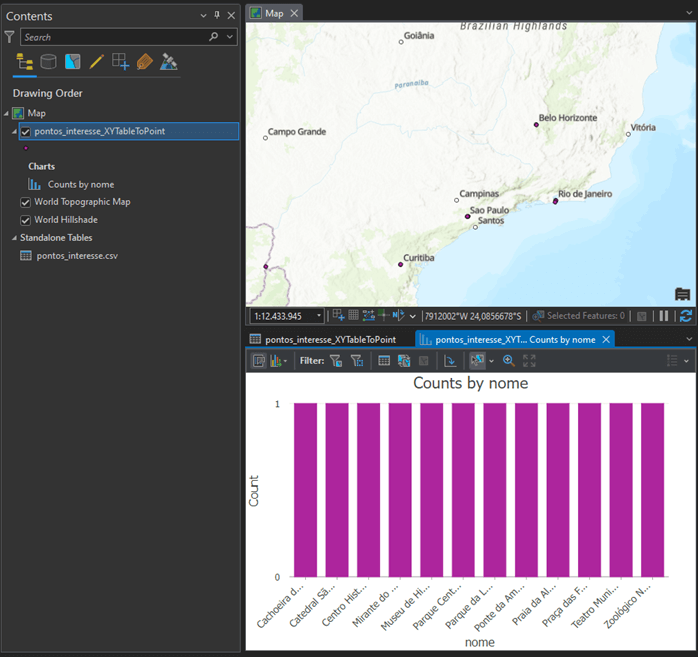The width and height of the screenshot is (698, 657).
Task: Click the chart zoom-in magnifier
Action: pyautogui.click(x=508, y=360)
